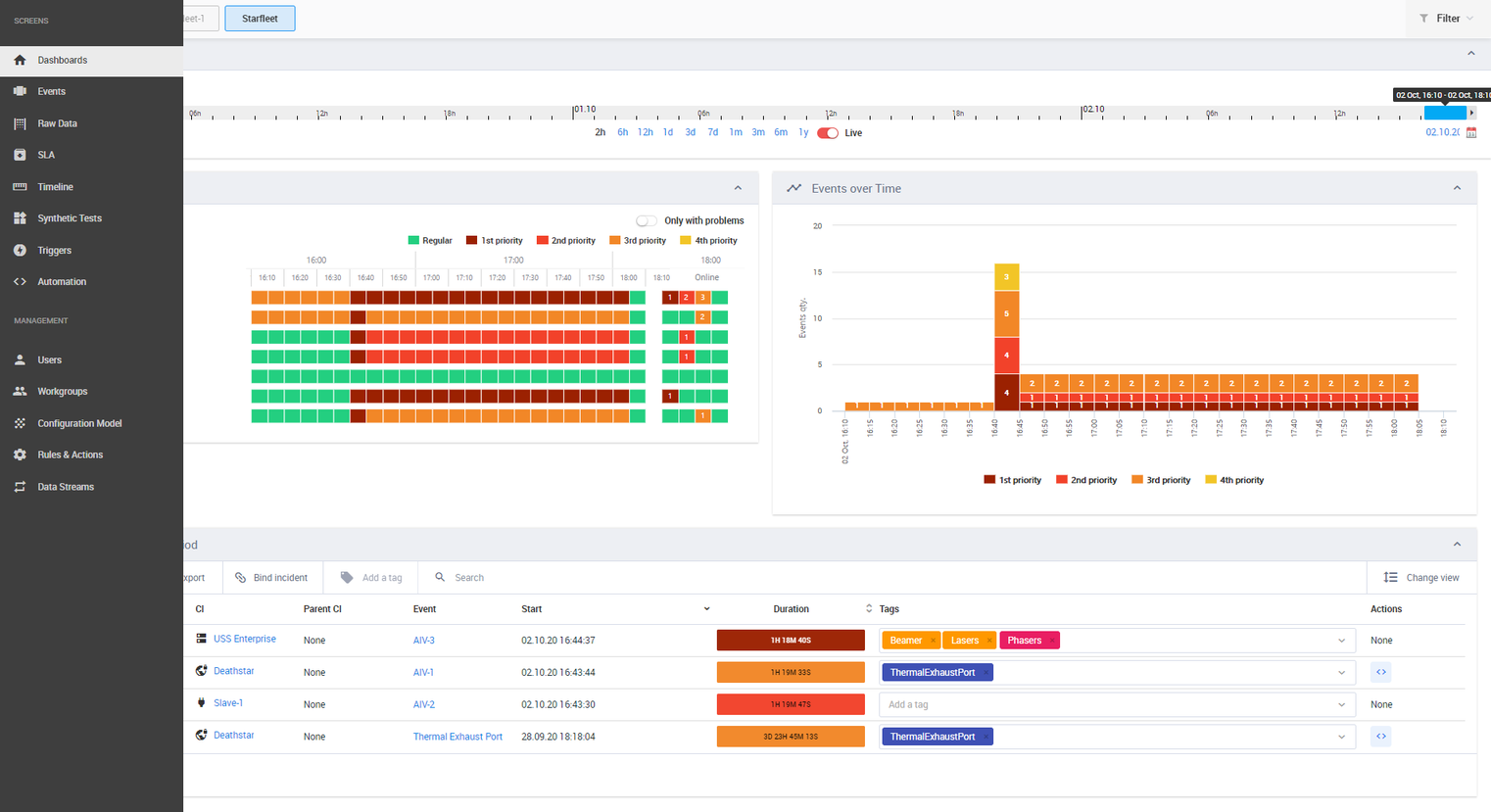Image resolution: width=1491 pixels, height=812 pixels.
Task: Click the Data Streams arrows icon
Action: (x=20, y=487)
